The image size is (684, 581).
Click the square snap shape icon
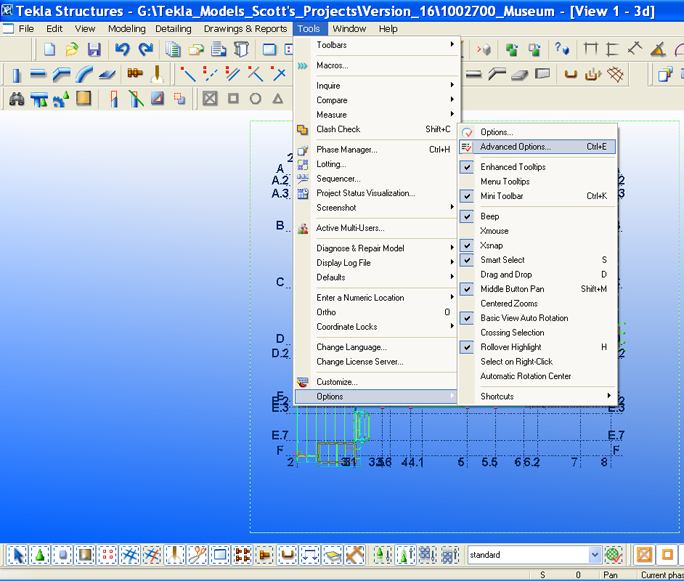point(233,99)
